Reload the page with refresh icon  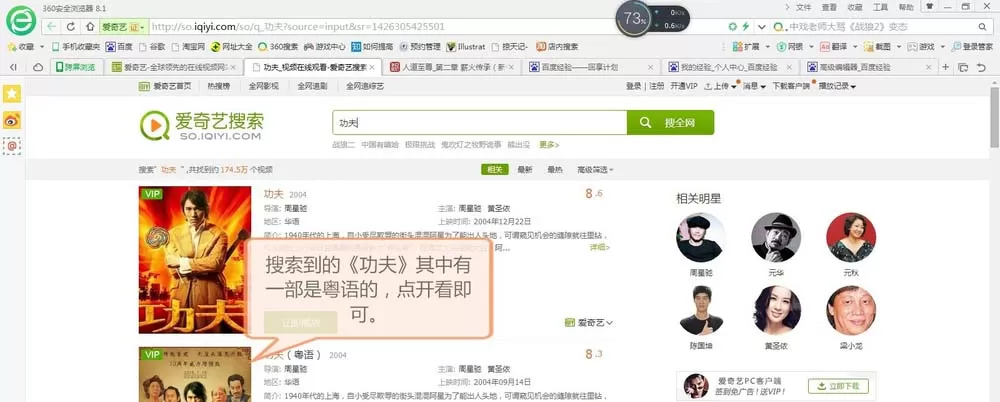pos(71,27)
